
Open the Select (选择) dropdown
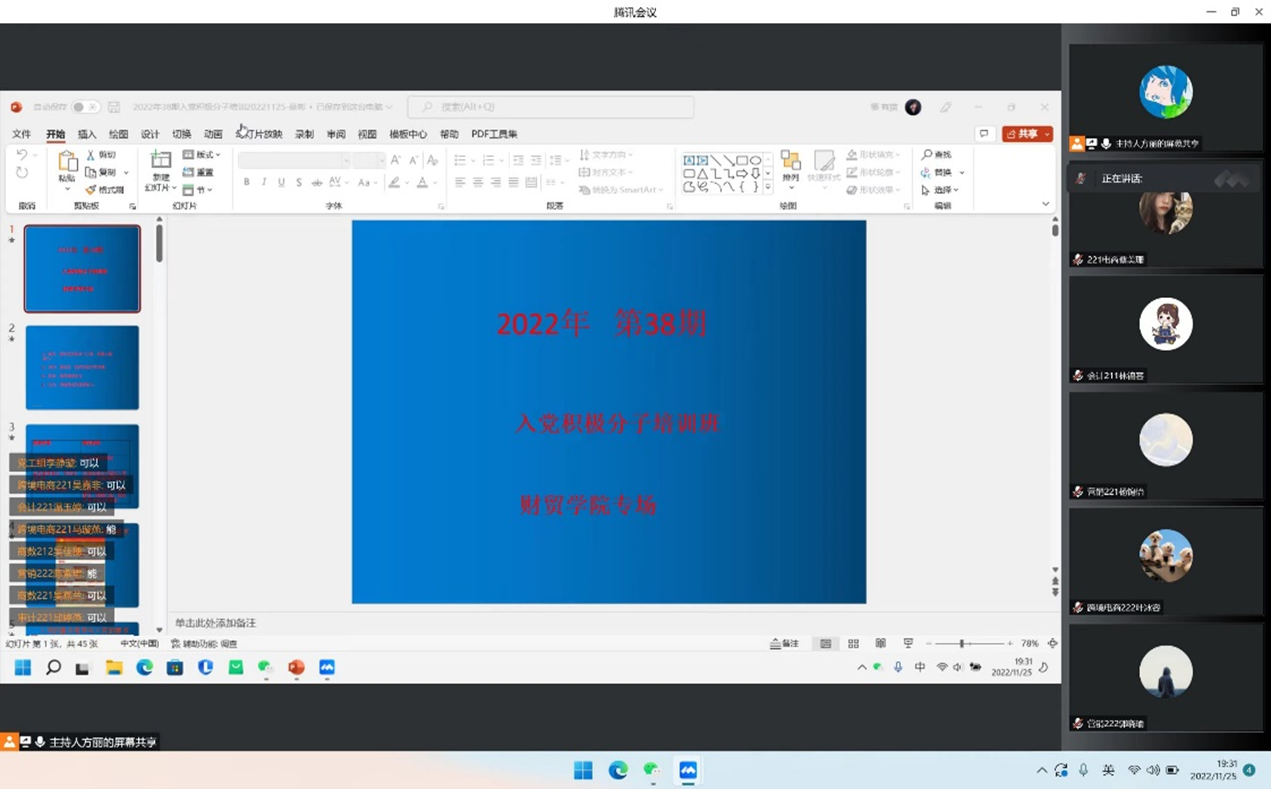[941, 190]
